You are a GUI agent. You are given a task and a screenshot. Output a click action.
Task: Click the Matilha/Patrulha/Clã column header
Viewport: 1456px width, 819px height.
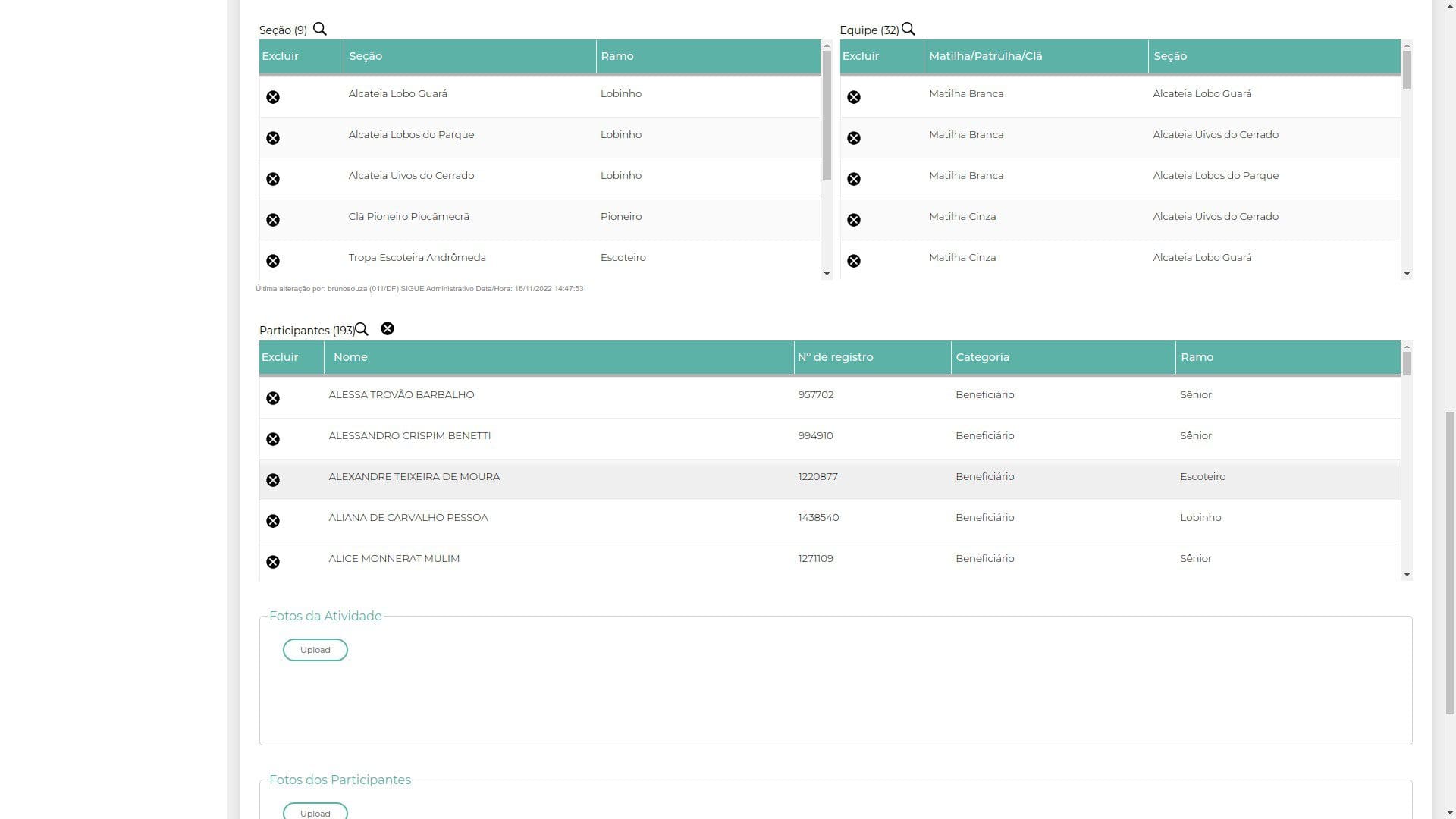pos(985,56)
